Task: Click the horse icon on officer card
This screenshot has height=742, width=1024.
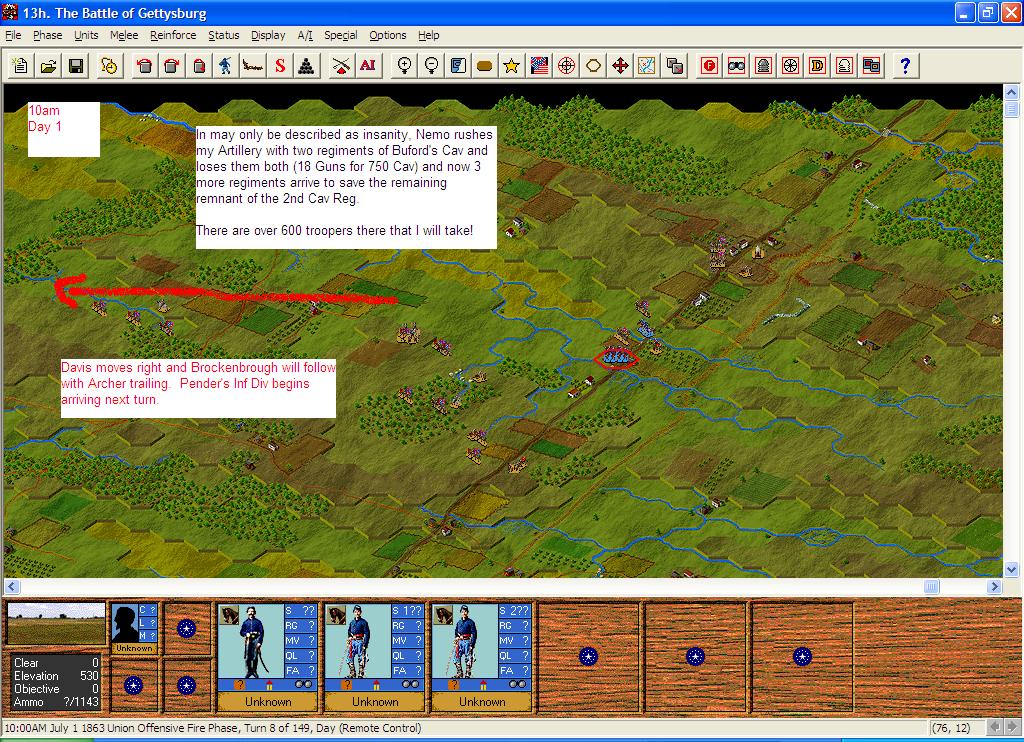Action: point(229,615)
